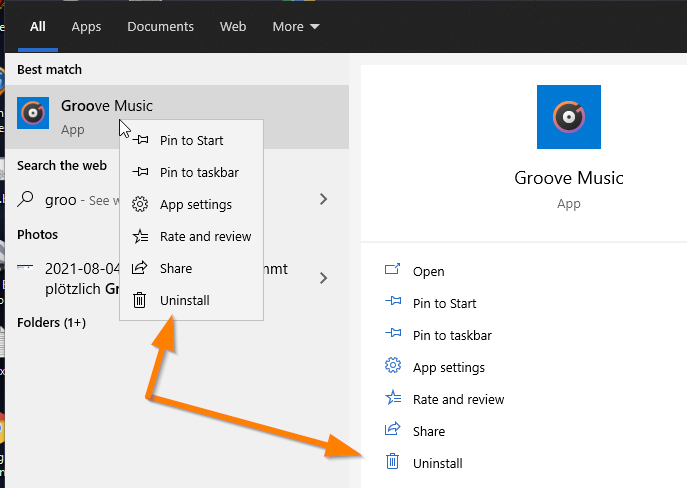
Task: Click the Rate and review star icon in the right panel
Action: pyautogui.click(x=393, y=399)
